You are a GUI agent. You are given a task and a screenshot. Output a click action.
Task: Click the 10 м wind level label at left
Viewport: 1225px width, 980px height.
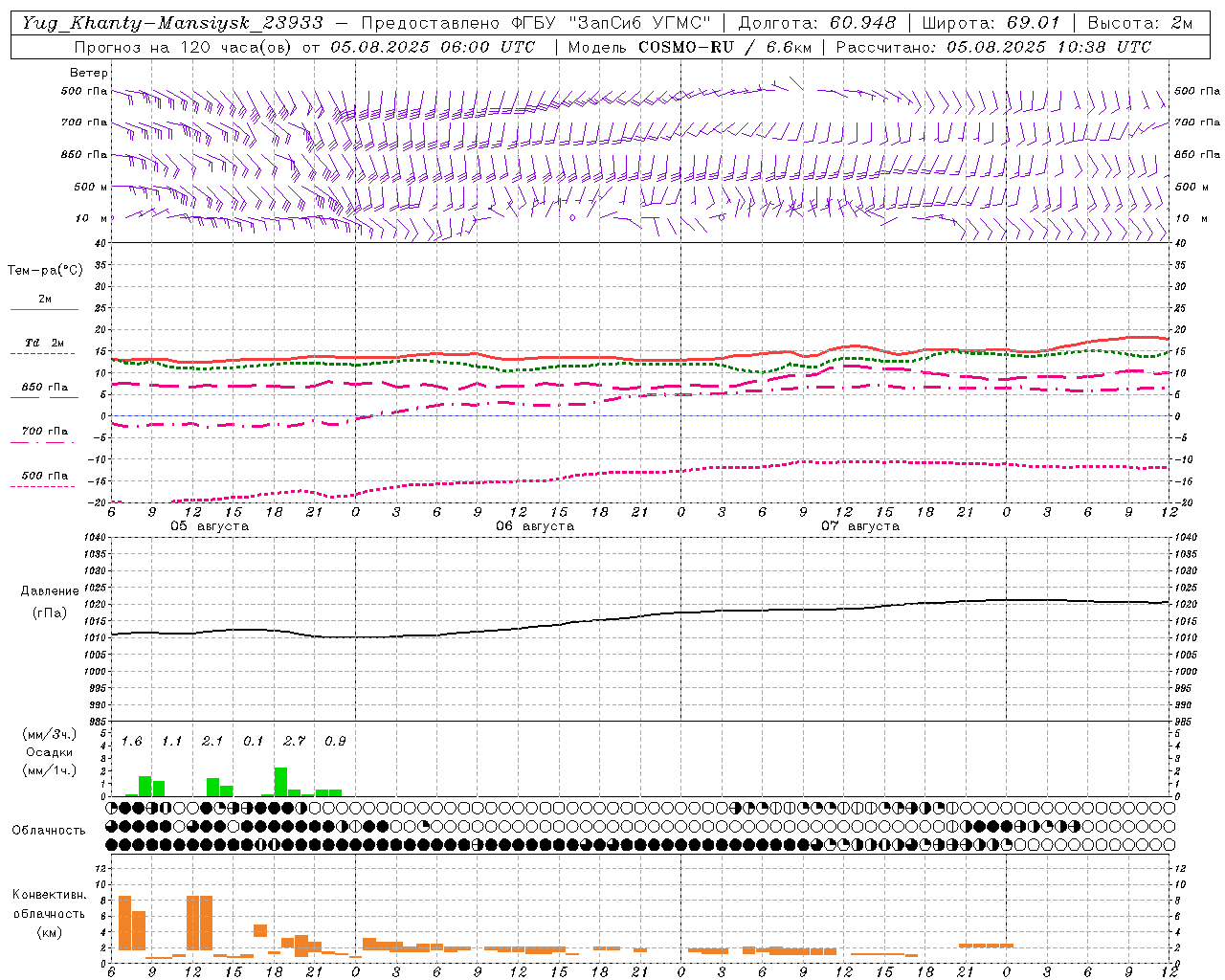pyautogui.click(x=92, y=219)
